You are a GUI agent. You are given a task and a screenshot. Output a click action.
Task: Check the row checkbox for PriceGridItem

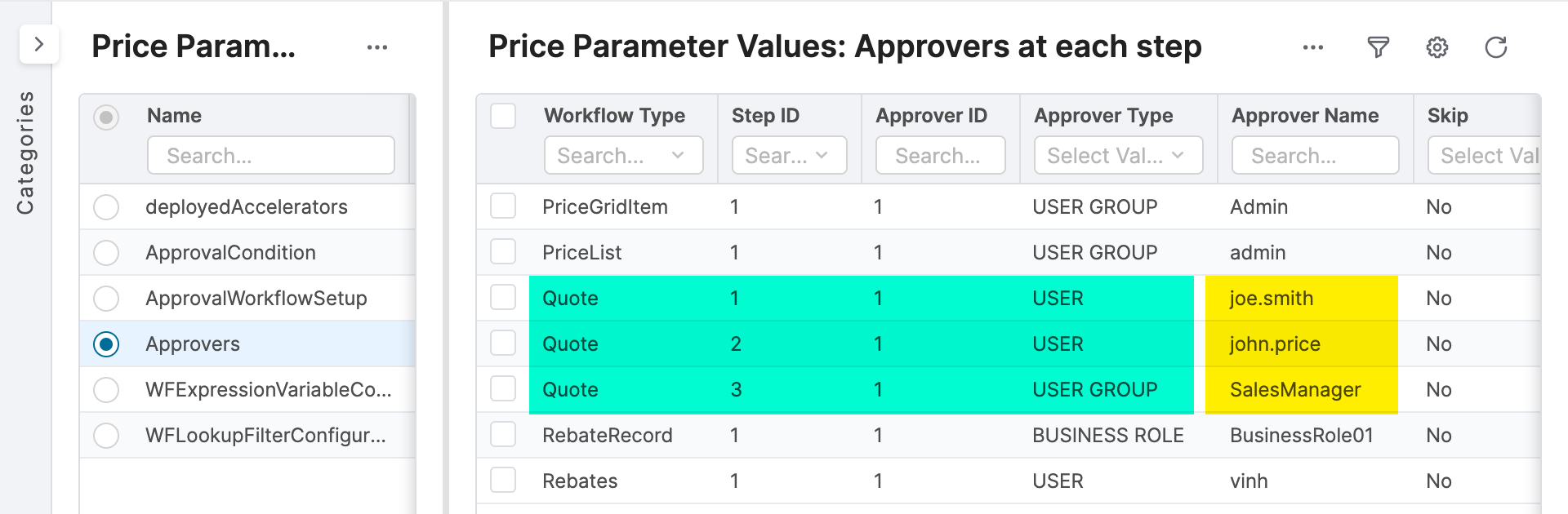pyautogui.click(x=503, y=206)
